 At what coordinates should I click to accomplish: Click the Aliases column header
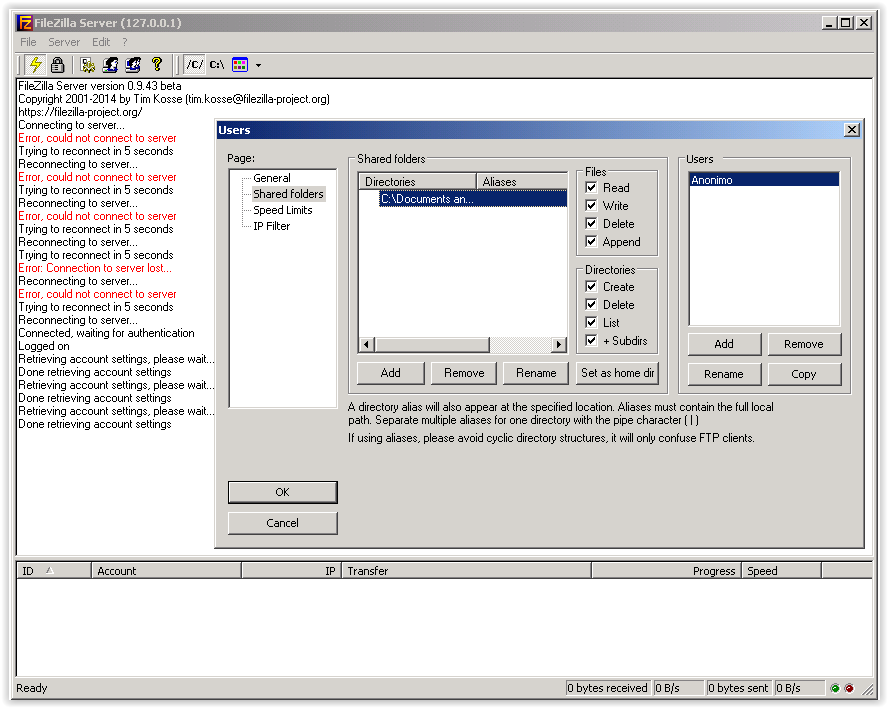click(x=522, y=182)
